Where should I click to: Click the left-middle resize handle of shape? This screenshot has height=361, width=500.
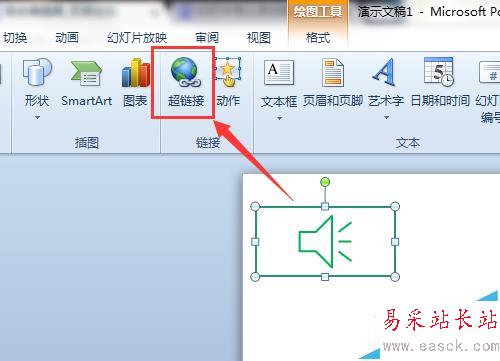255,242
